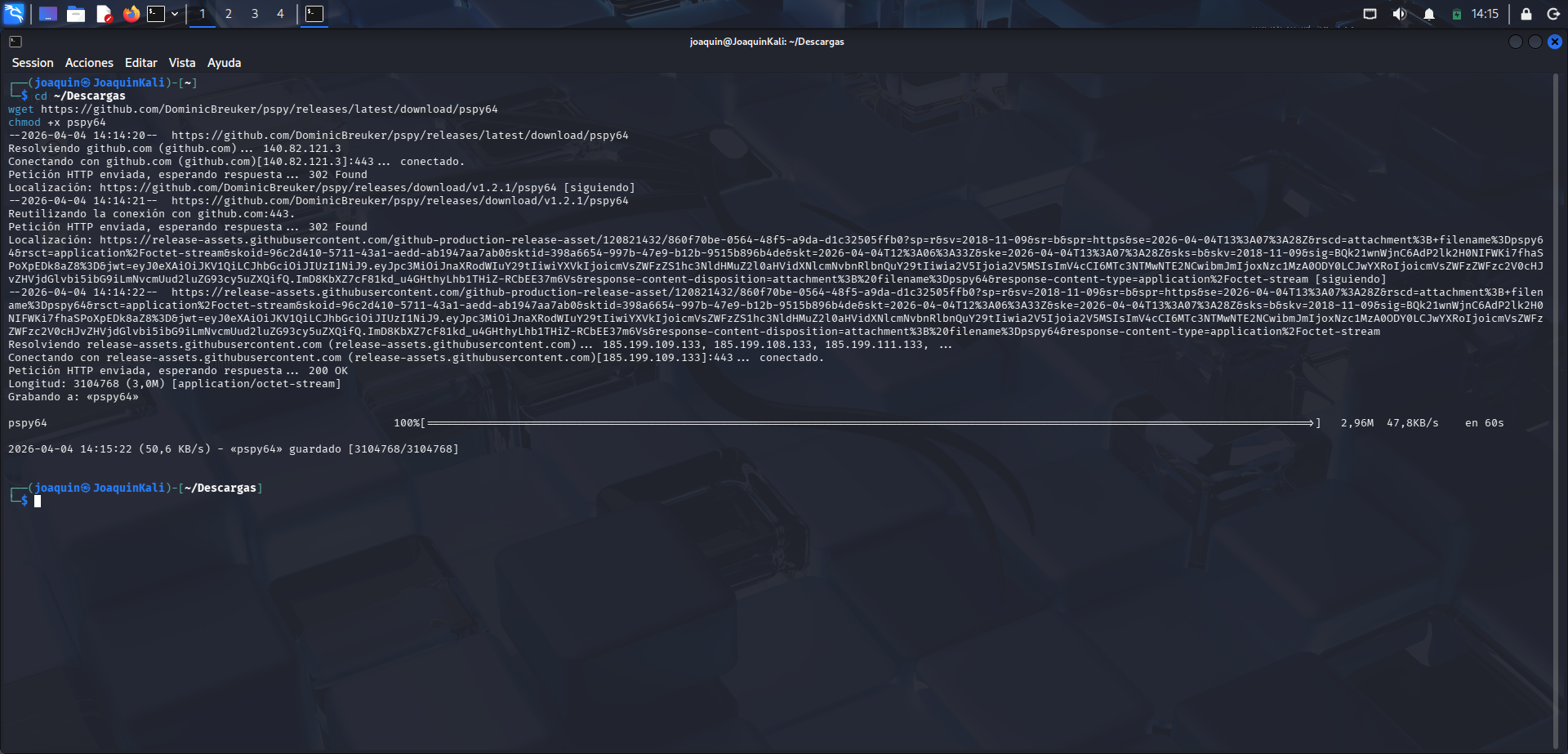Launch the terminal emulator from the taskbar
Image resolution: width=1568 pixels, height=754 pixels.
pos(156,14)
